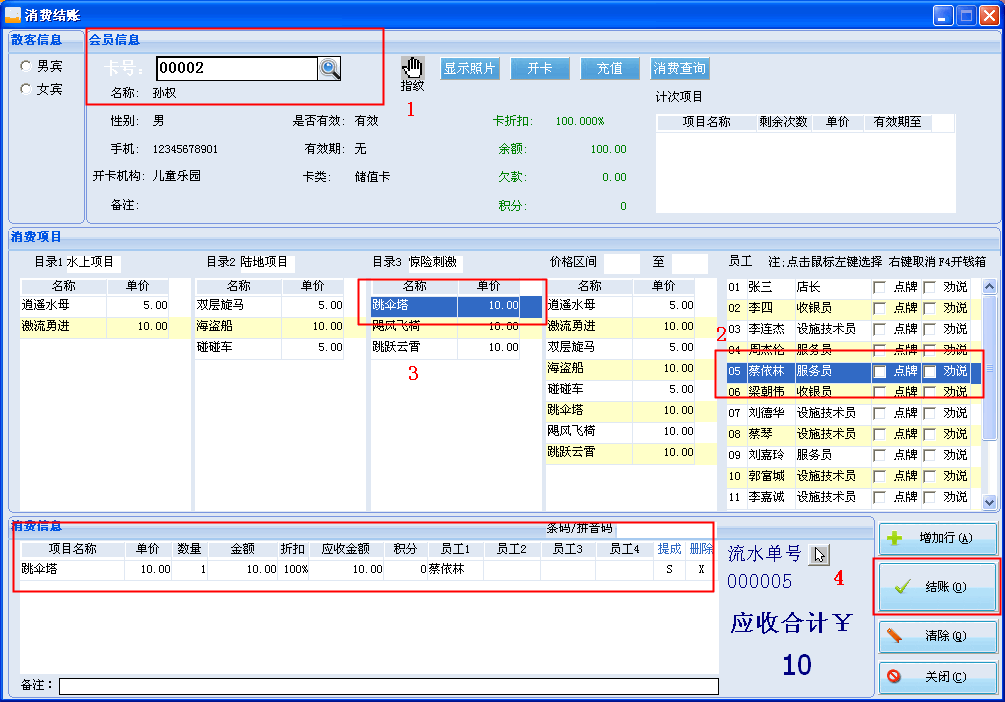1005x702 pixels.
Task: Select the 女宾 radio button
Action: [26, 88]
